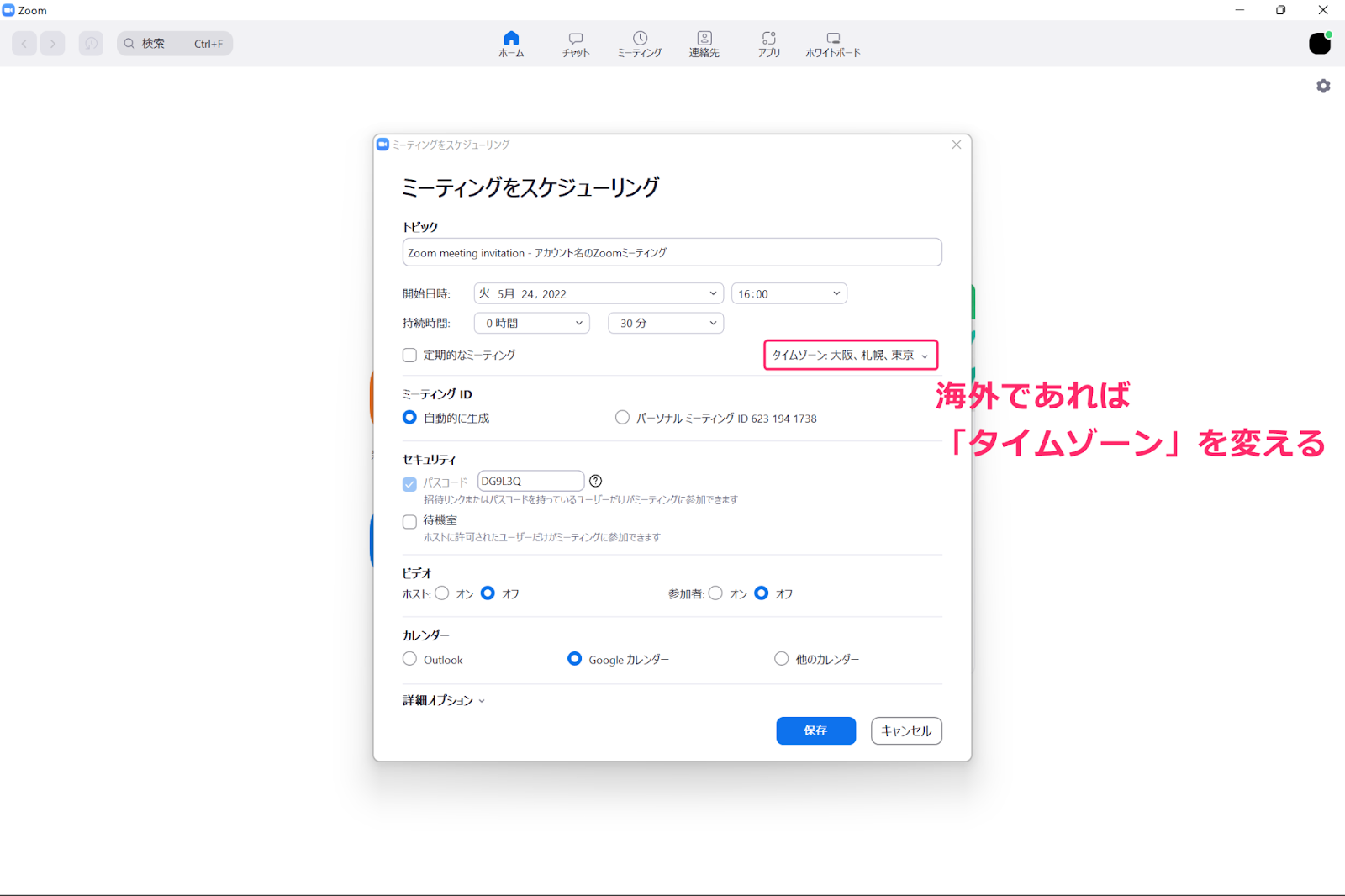Click the 保存 button

click(815, 730)
